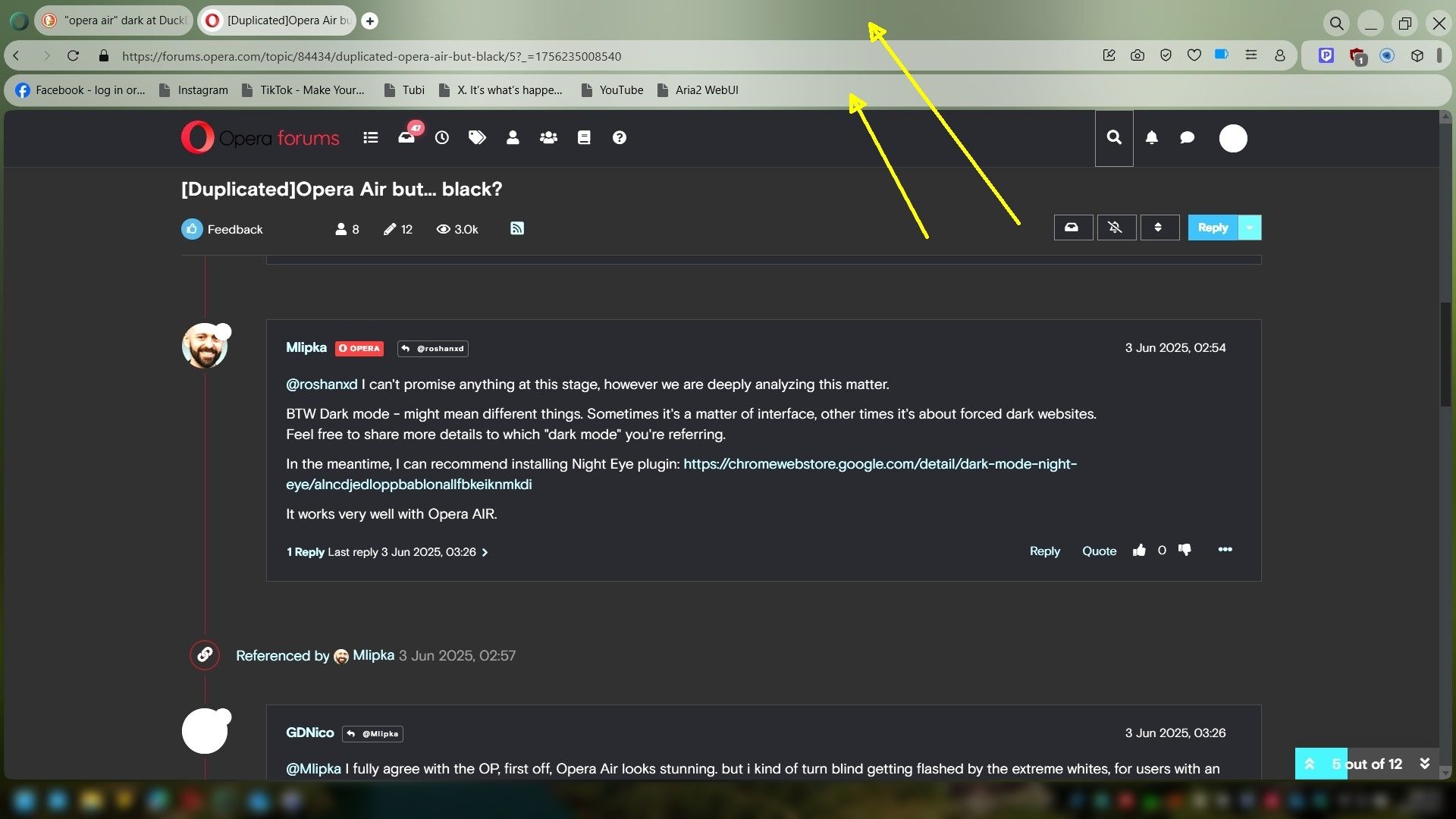1456x819 pixels.
Task: Downvote Mlipka's post with thumbs down
Action: point(1185,551)
